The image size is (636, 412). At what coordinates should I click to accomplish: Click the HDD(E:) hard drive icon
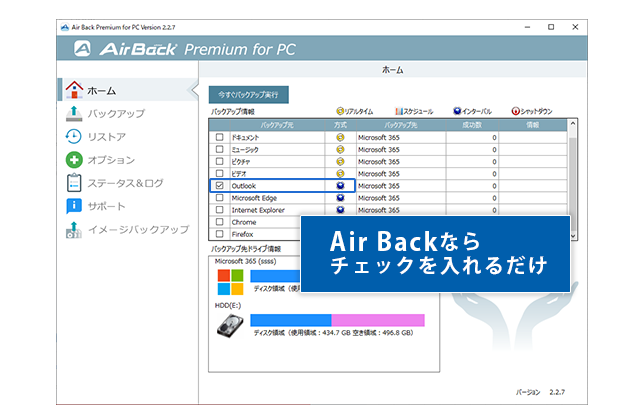pyautogui.click(x=231, y=323)
